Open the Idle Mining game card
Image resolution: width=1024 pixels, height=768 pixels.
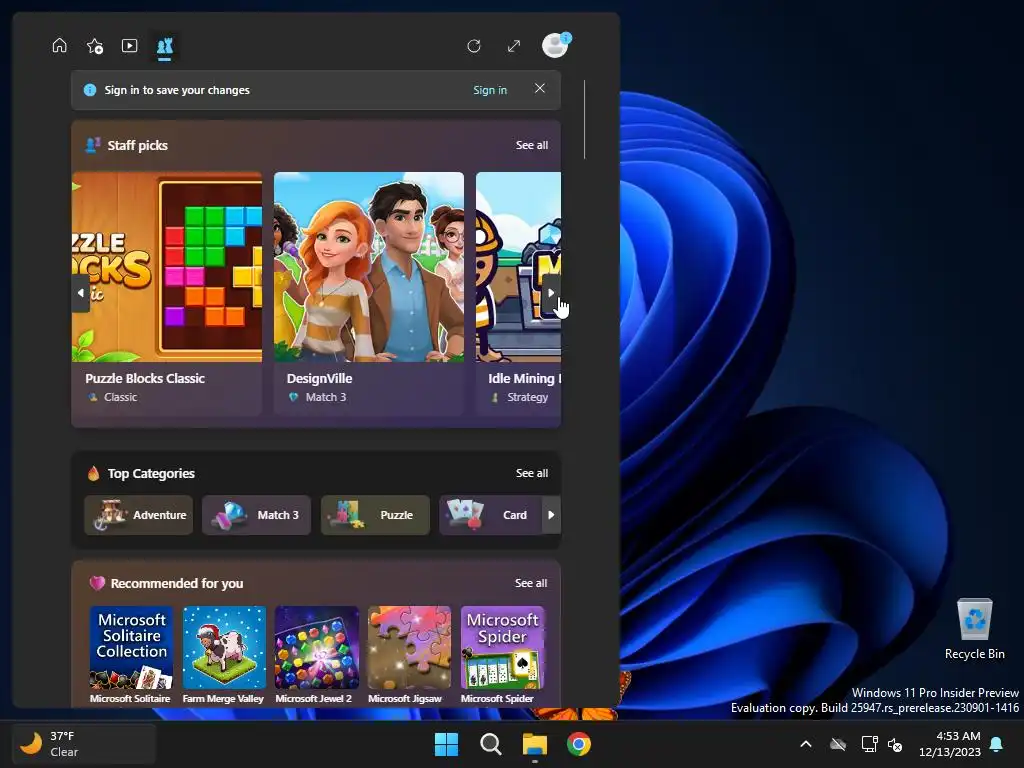518,293
